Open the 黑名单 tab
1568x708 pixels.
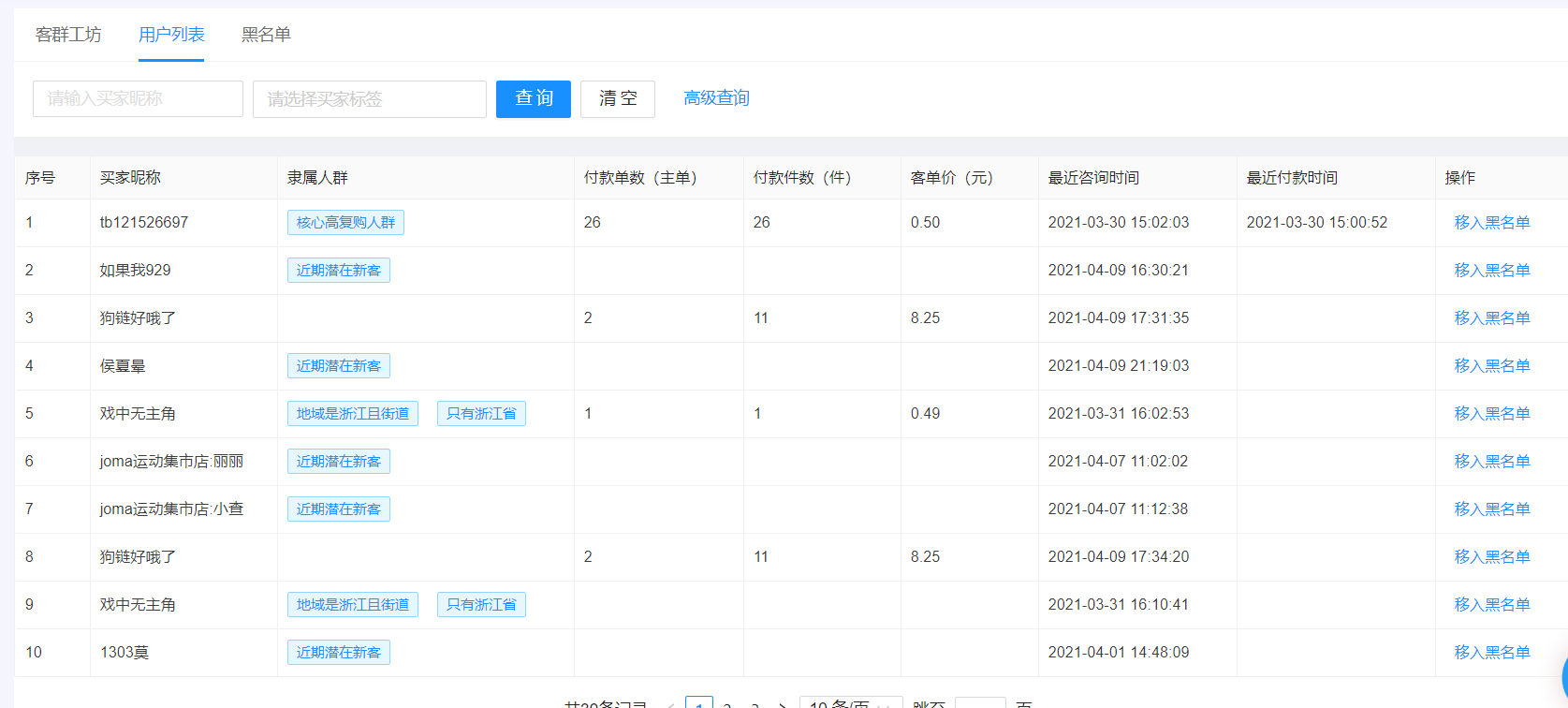(266, 35)
